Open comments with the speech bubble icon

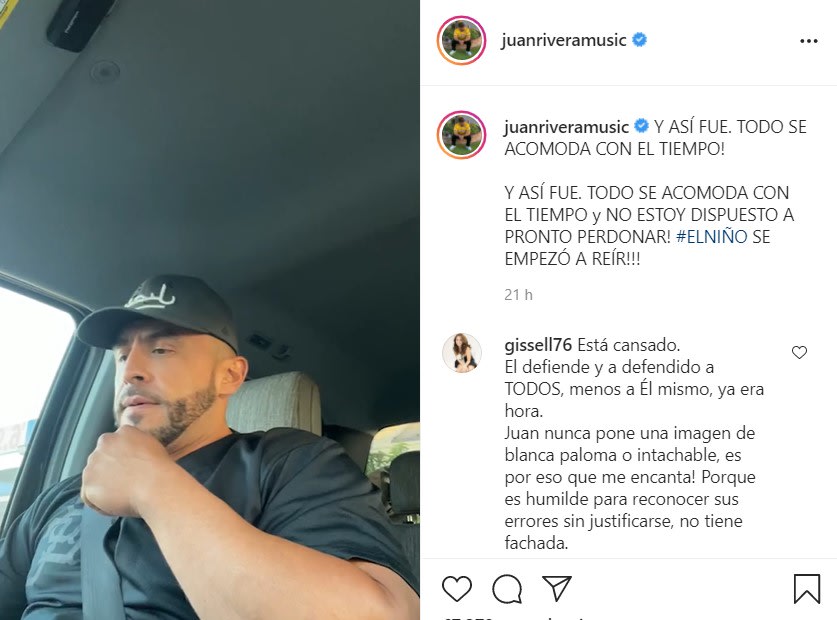pyautogui.click(x=507, y=588)
